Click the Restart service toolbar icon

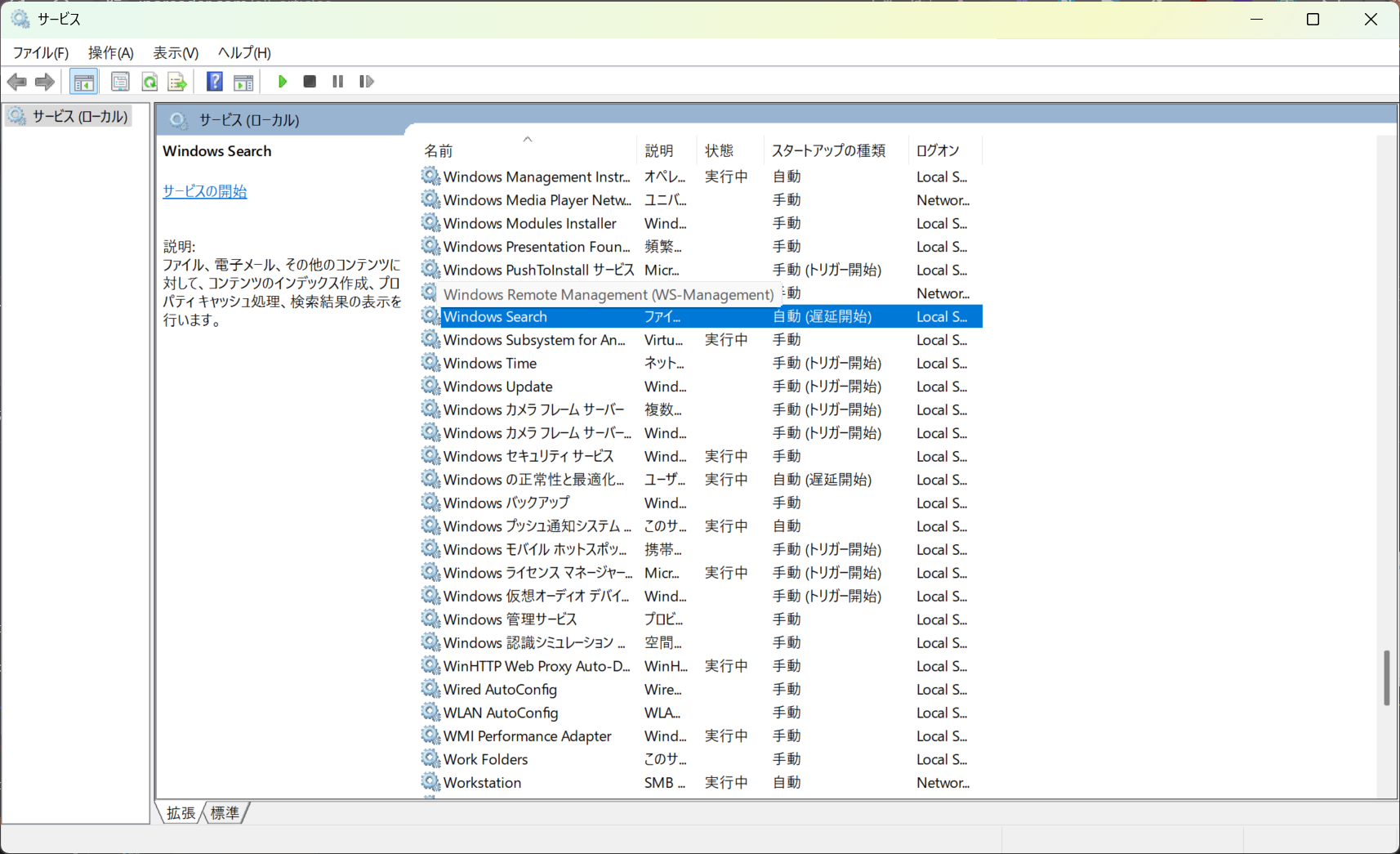click(367, 82)
